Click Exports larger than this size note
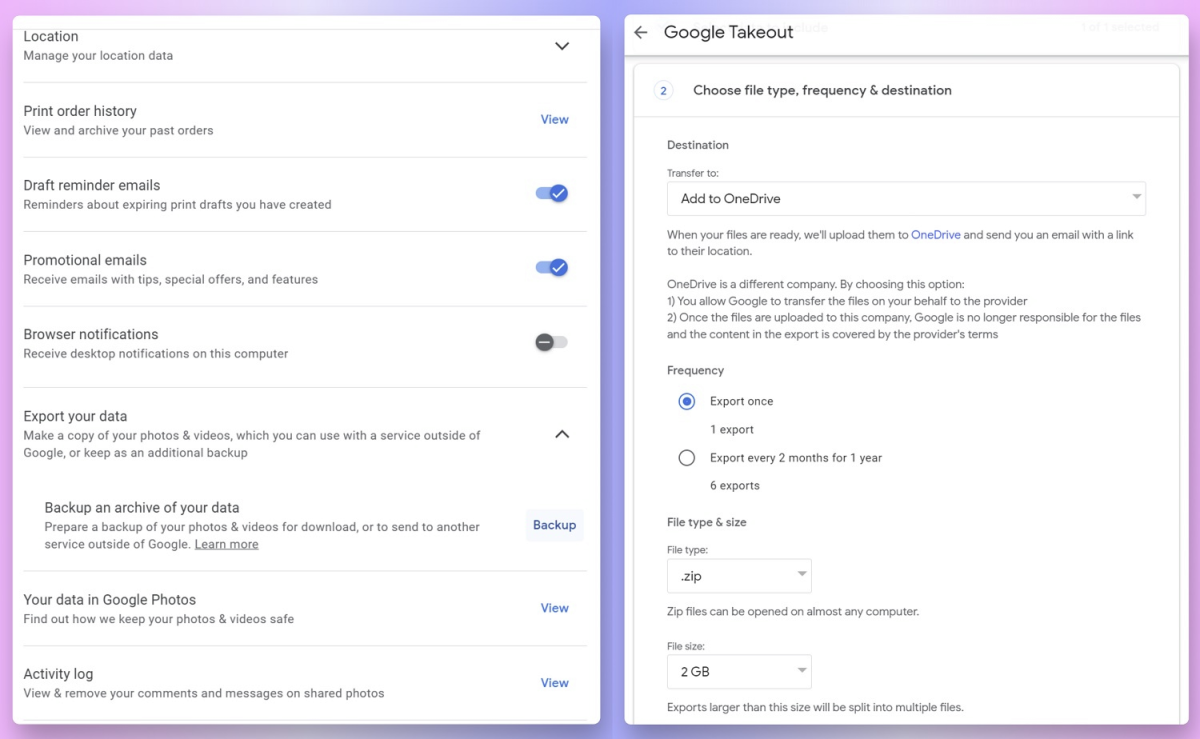 click(815, 707)
